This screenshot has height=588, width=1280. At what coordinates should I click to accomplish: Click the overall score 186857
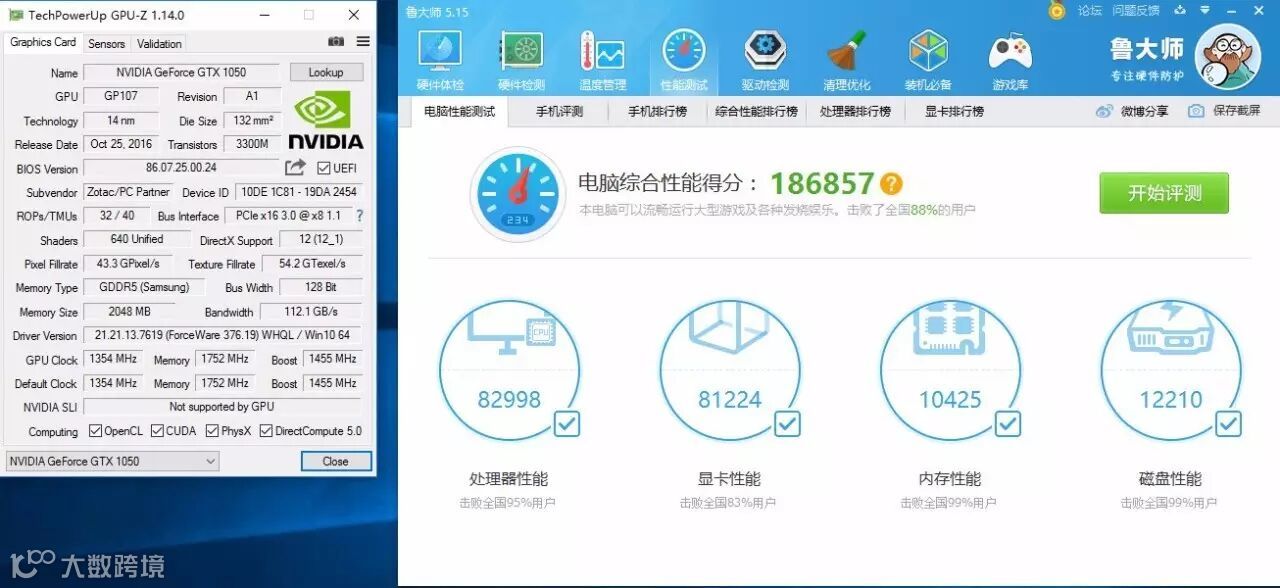(x=822, y=183)
